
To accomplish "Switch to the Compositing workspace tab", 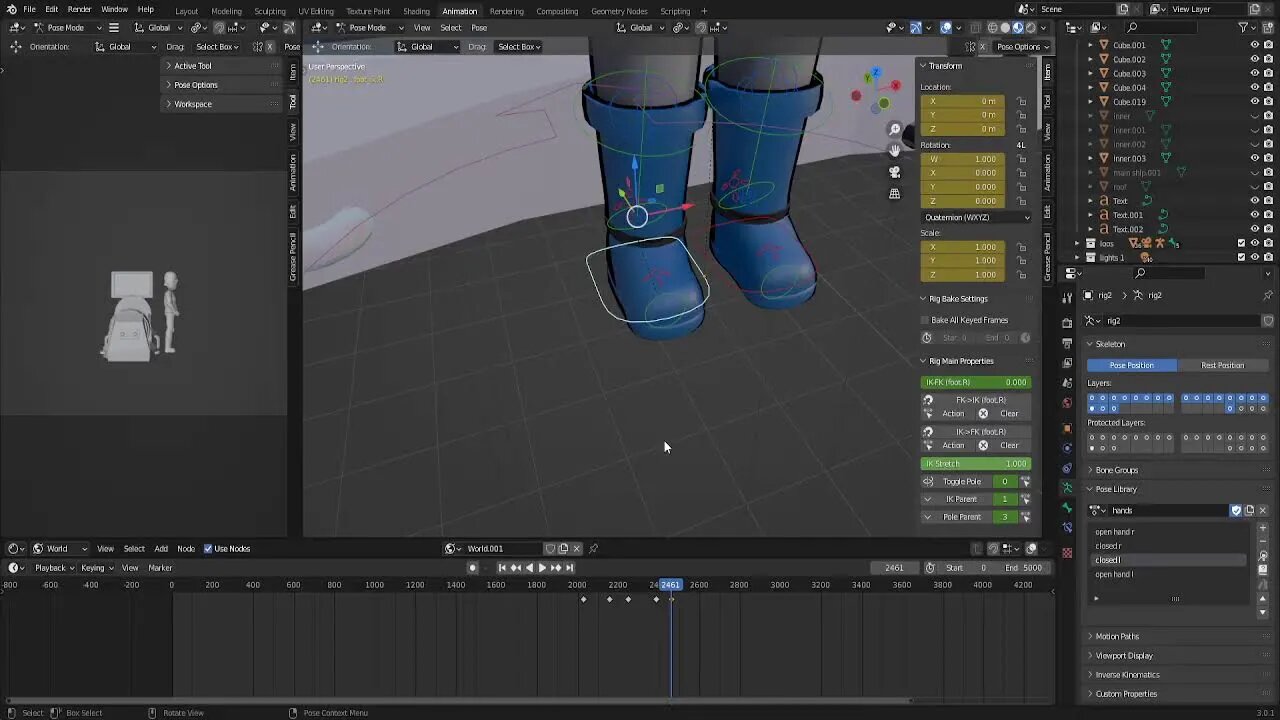I will point(557,11).
